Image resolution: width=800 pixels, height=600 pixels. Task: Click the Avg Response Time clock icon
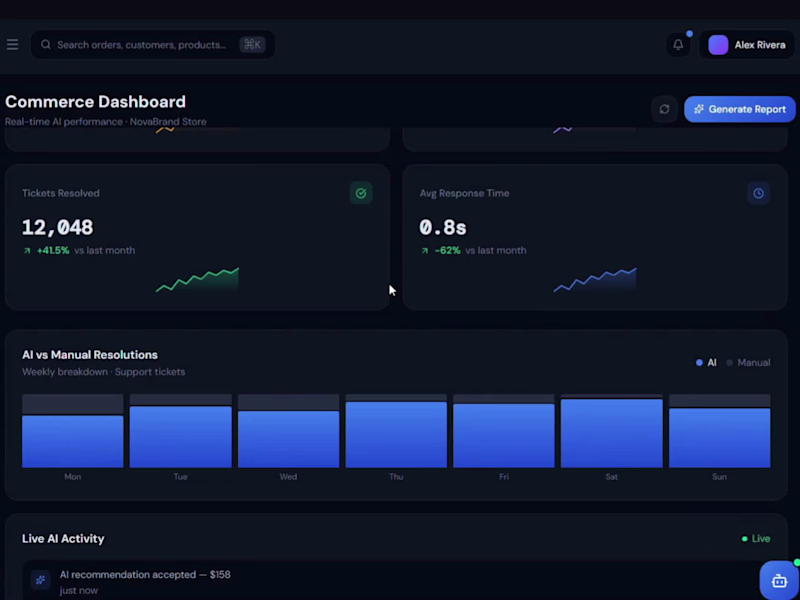[758, 193]
